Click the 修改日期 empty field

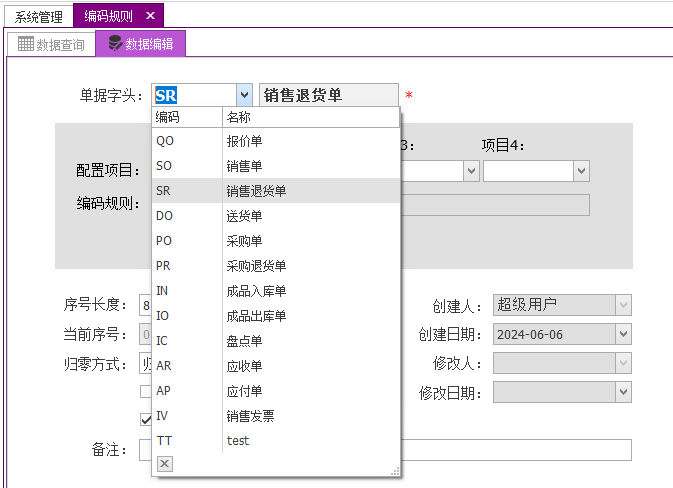tap(554, 392)
